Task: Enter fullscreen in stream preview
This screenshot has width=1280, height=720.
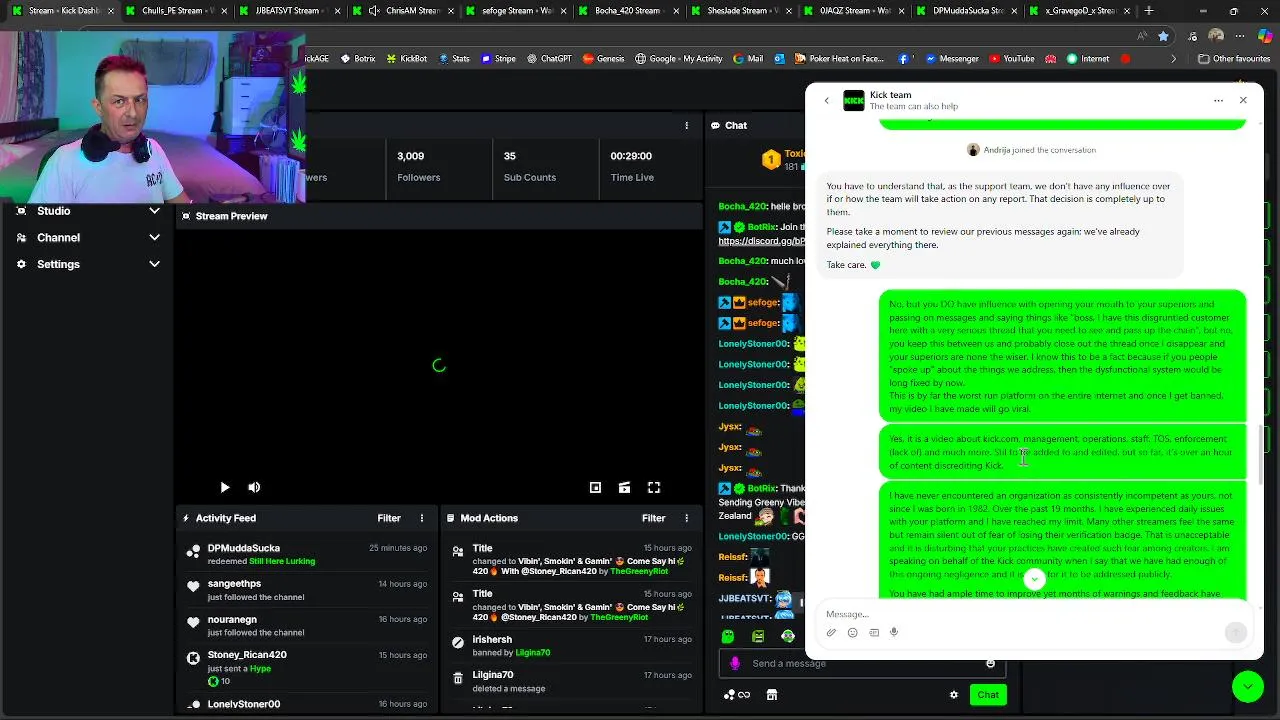Action: click(x=654, y=487)
